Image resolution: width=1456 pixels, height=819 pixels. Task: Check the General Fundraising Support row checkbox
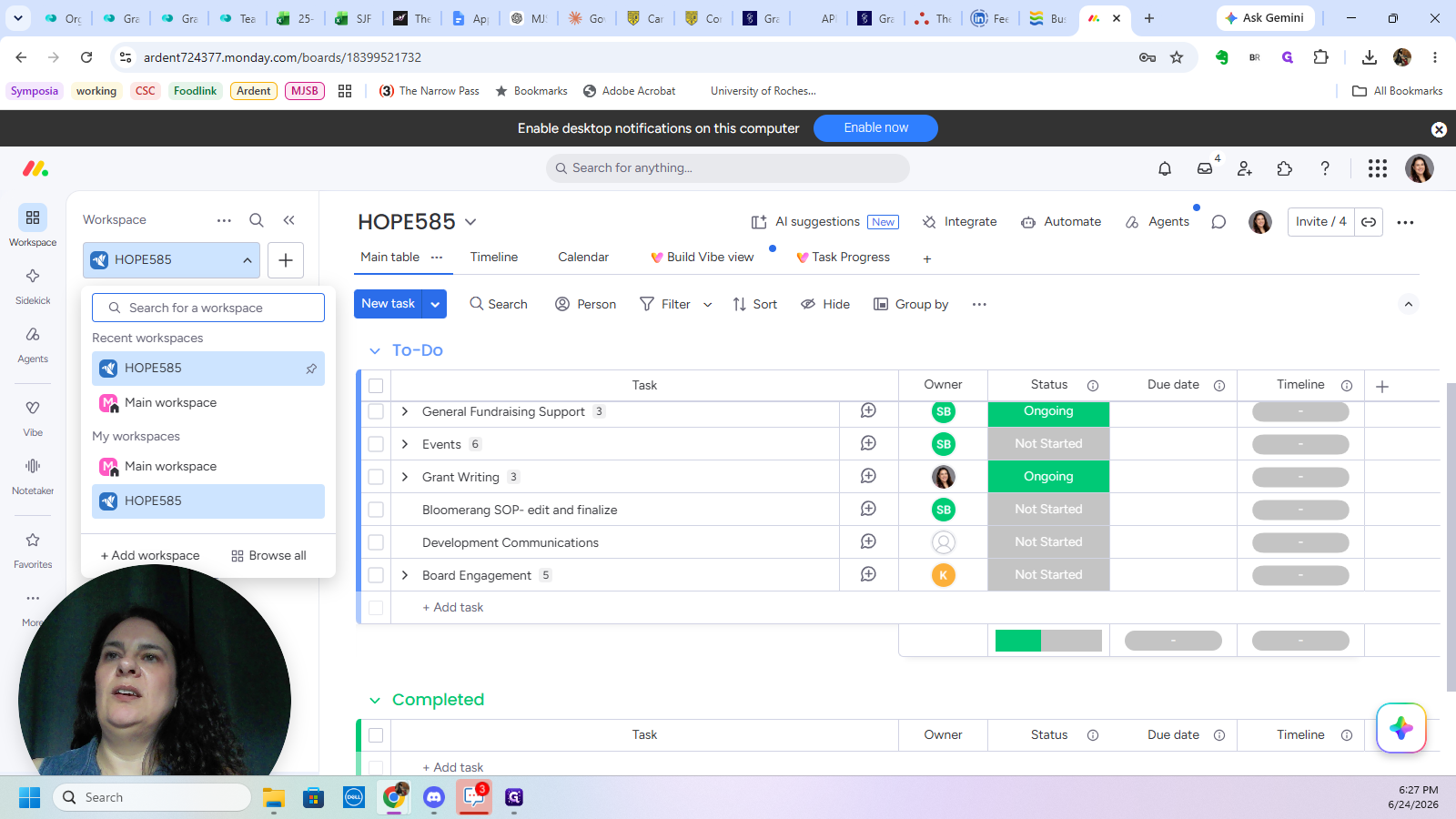376,411
